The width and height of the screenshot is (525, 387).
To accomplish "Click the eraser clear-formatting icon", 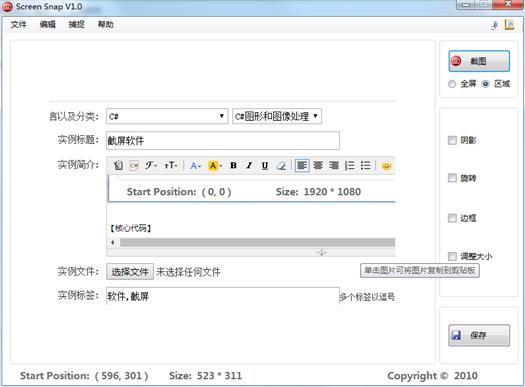I will coord(281,165).
